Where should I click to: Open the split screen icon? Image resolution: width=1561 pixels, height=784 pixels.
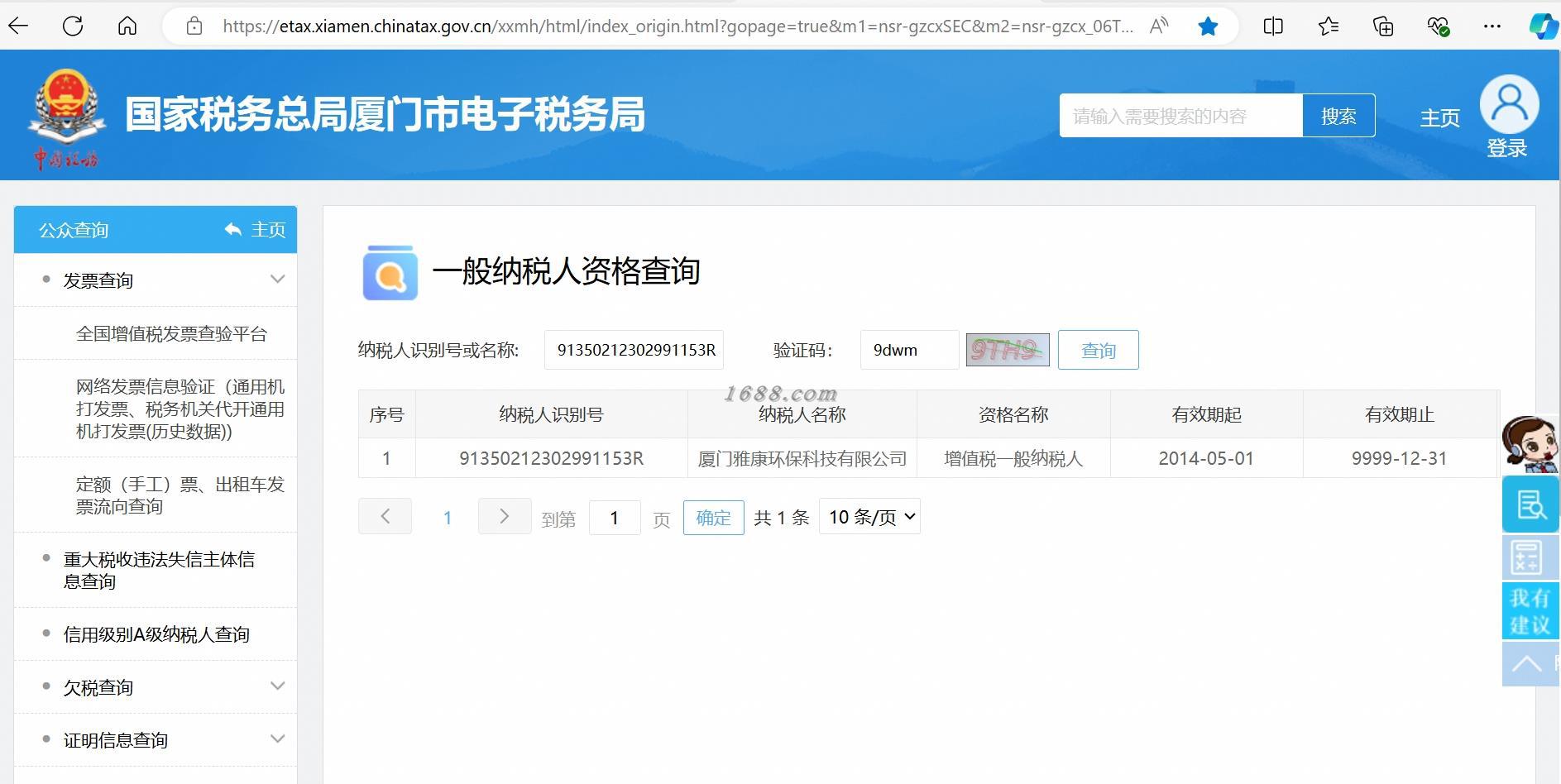1273,26
